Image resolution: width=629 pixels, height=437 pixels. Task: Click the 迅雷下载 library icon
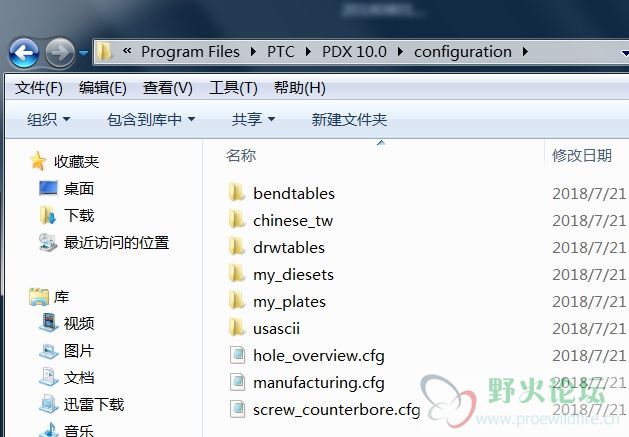[x=49, y=404]
